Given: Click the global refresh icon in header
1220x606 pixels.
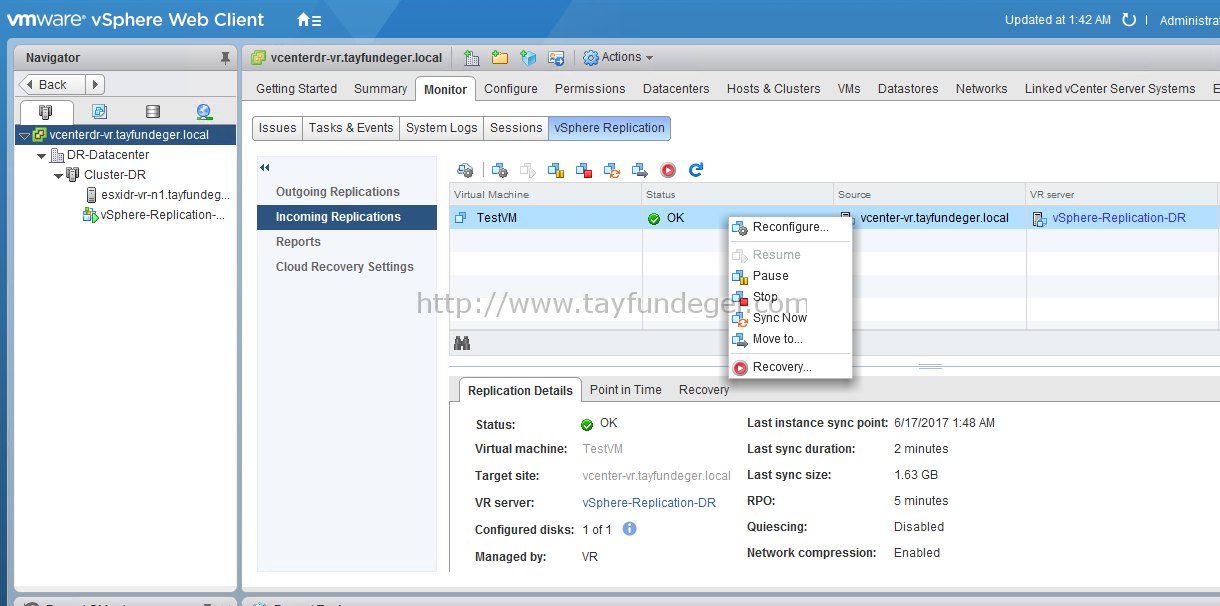Looking at the screenshot, I should pyautogui.click(x=1129, y=20).
